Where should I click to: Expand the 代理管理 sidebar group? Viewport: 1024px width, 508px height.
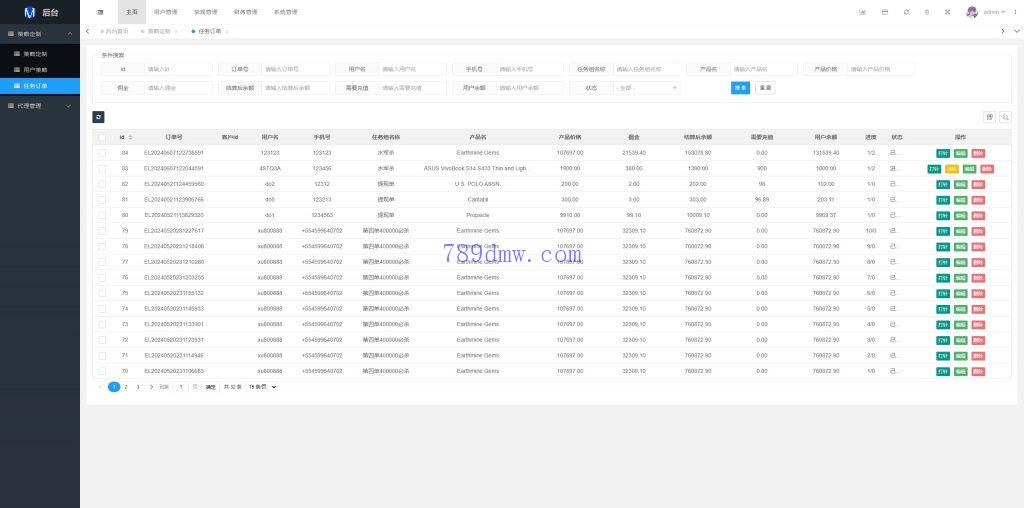point(40,105)
